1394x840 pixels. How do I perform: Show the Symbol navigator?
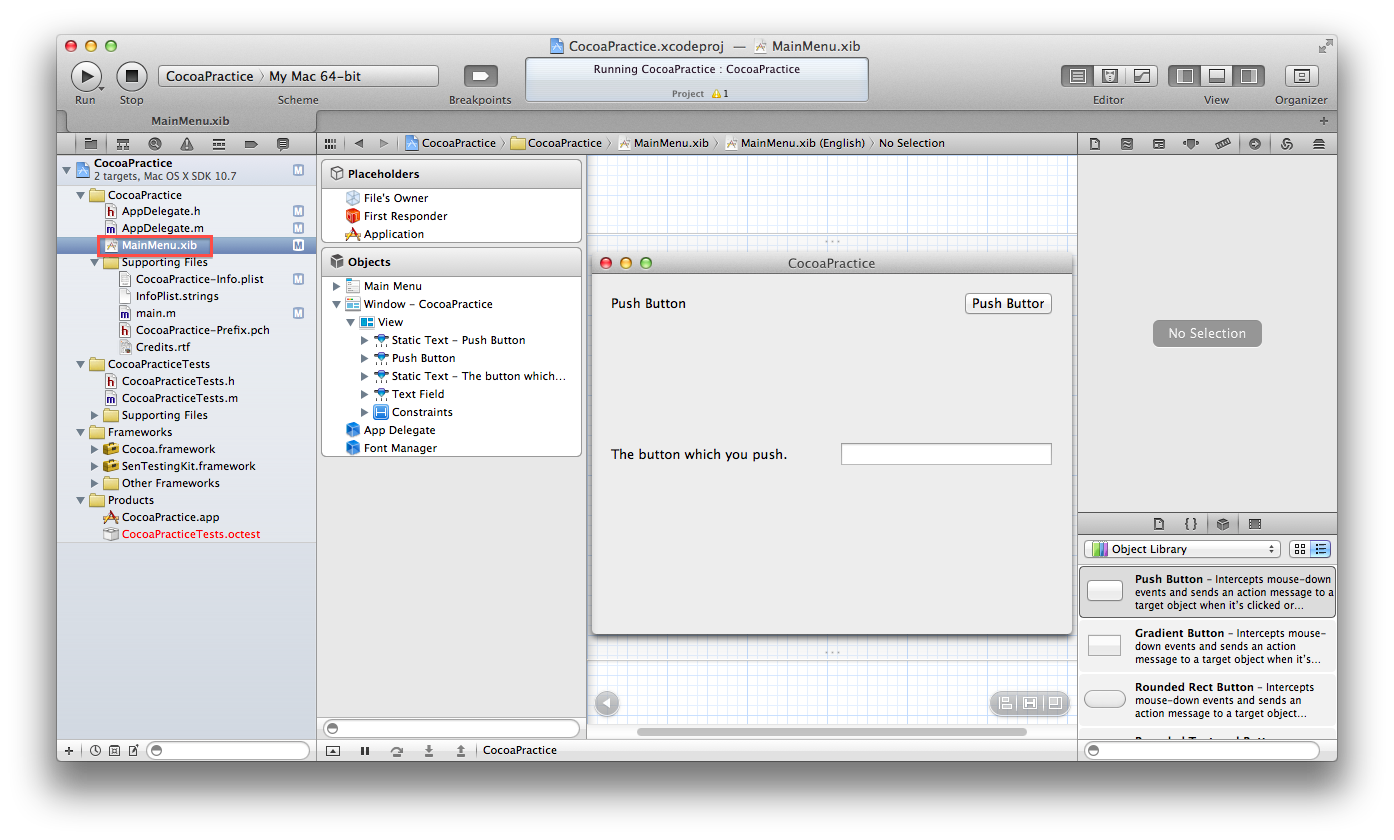click(123, 143)
